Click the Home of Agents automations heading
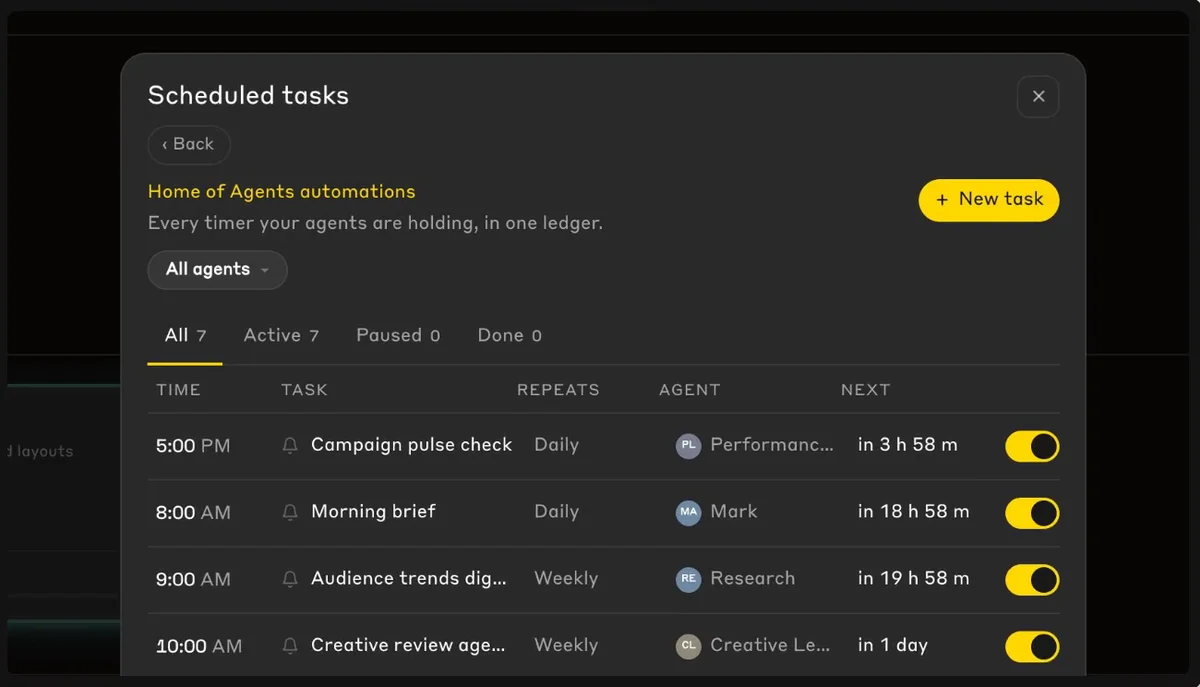 pyautogui.click(x=281, y=192)
